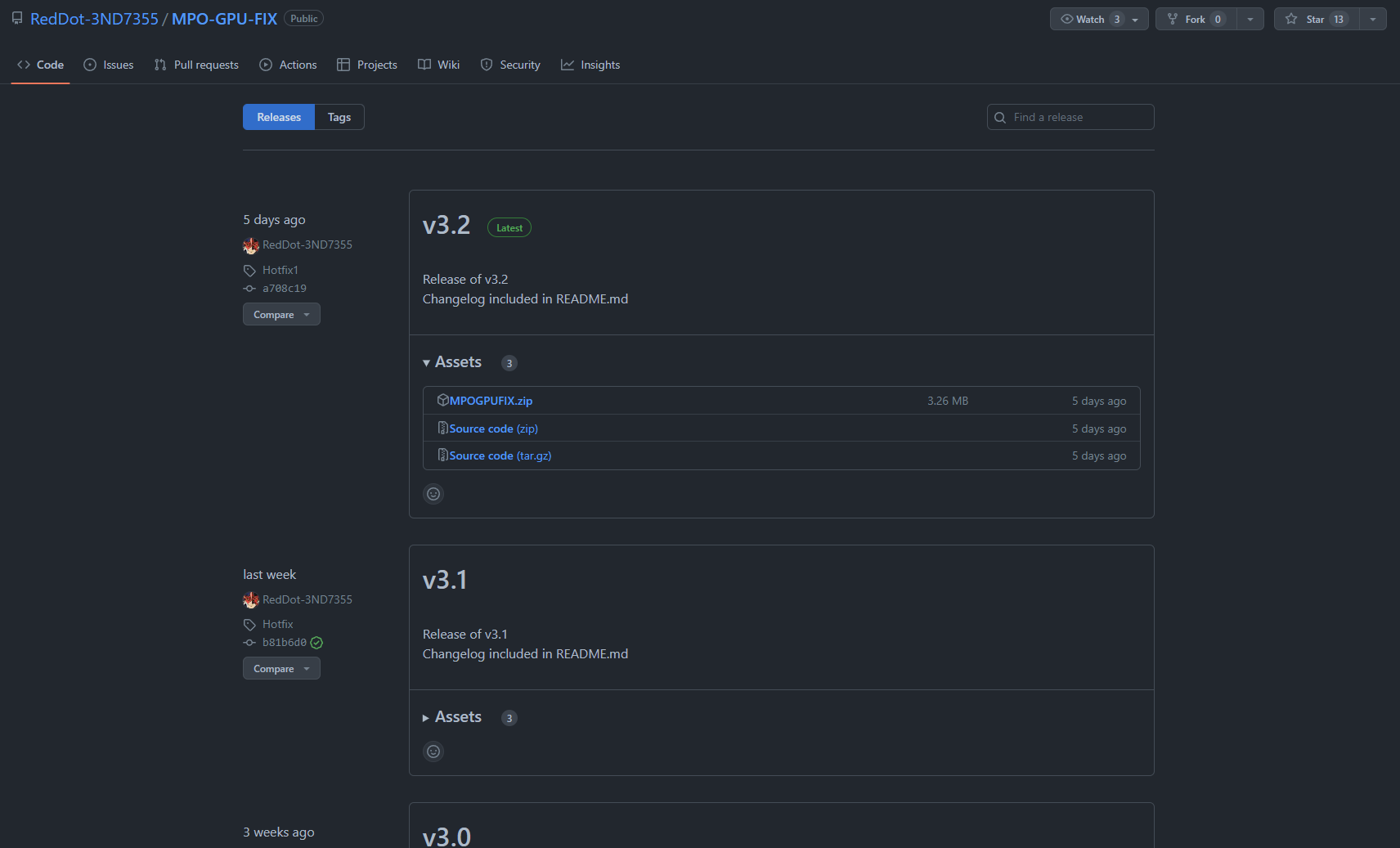Focus the Find a release search field
Viewport: 1400px width, 848px height.
point(1070,117)
